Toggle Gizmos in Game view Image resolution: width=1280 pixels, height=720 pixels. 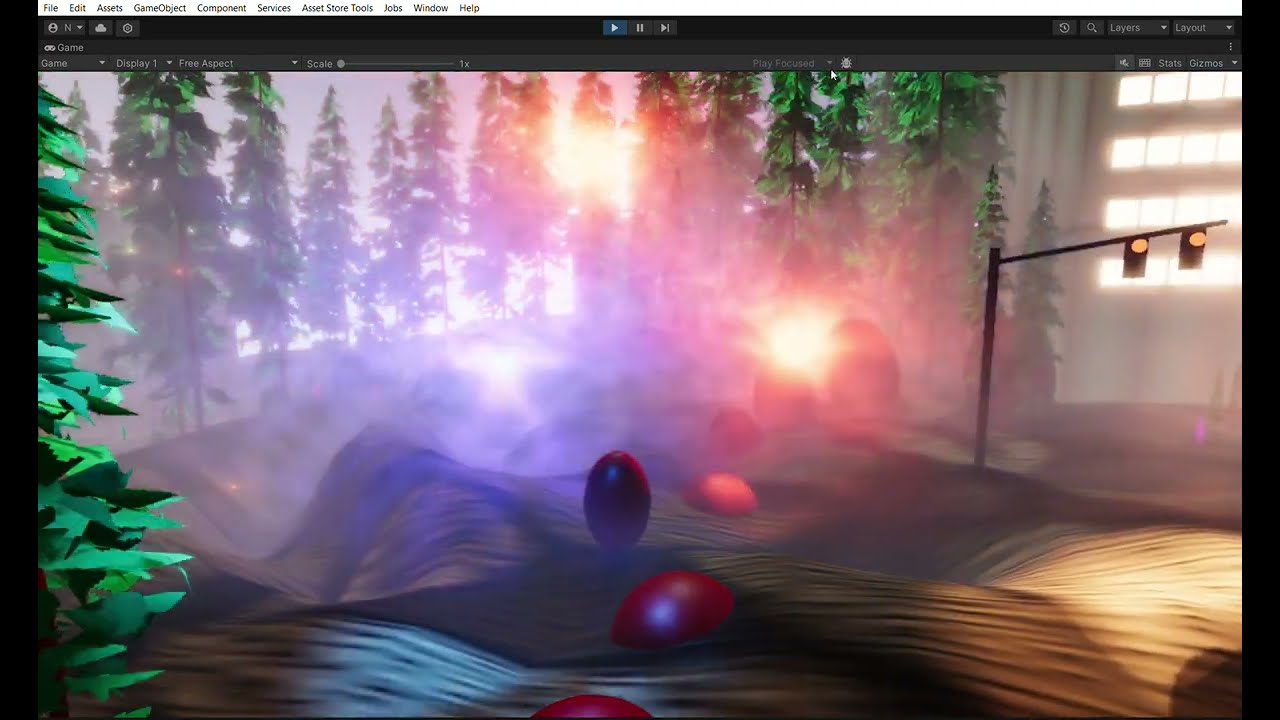tap(1206, 63)
